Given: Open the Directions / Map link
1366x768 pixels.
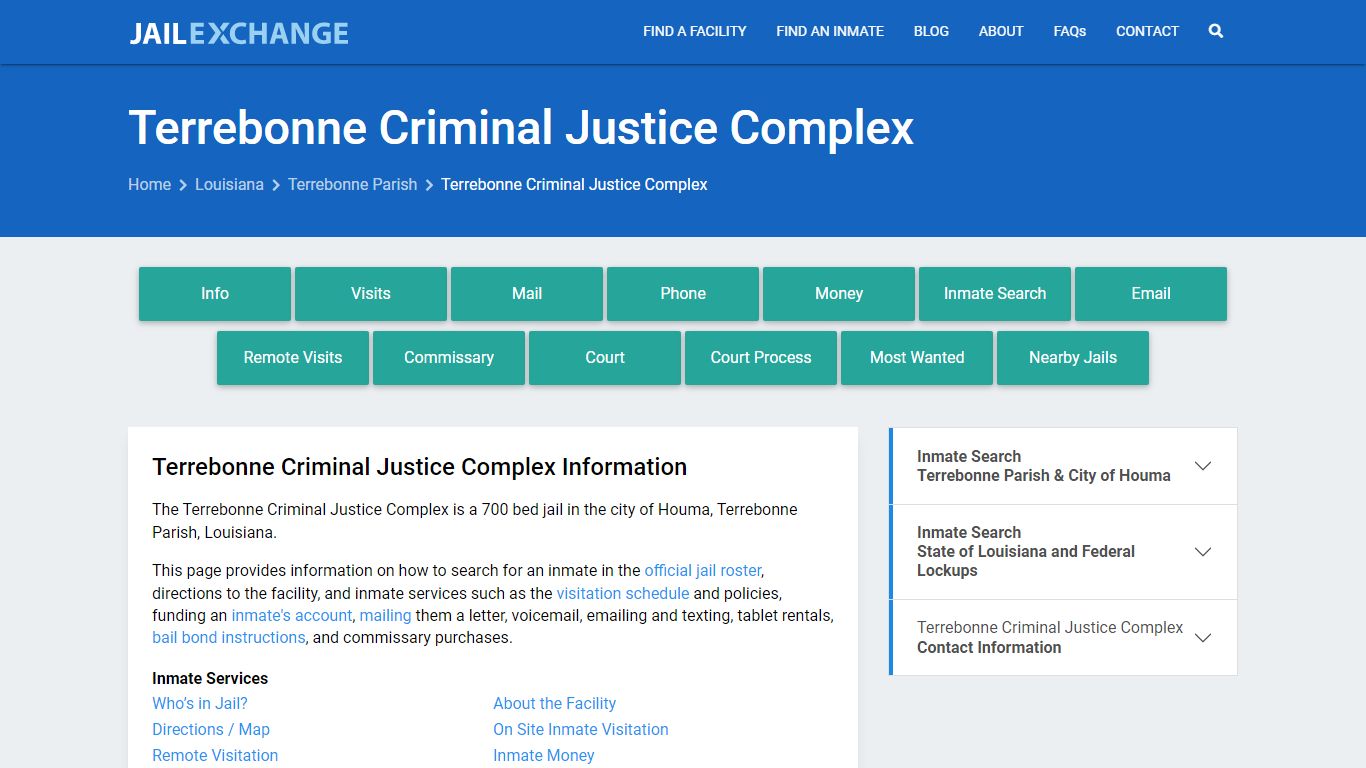Looking at the screenshot, I should 211,729.
